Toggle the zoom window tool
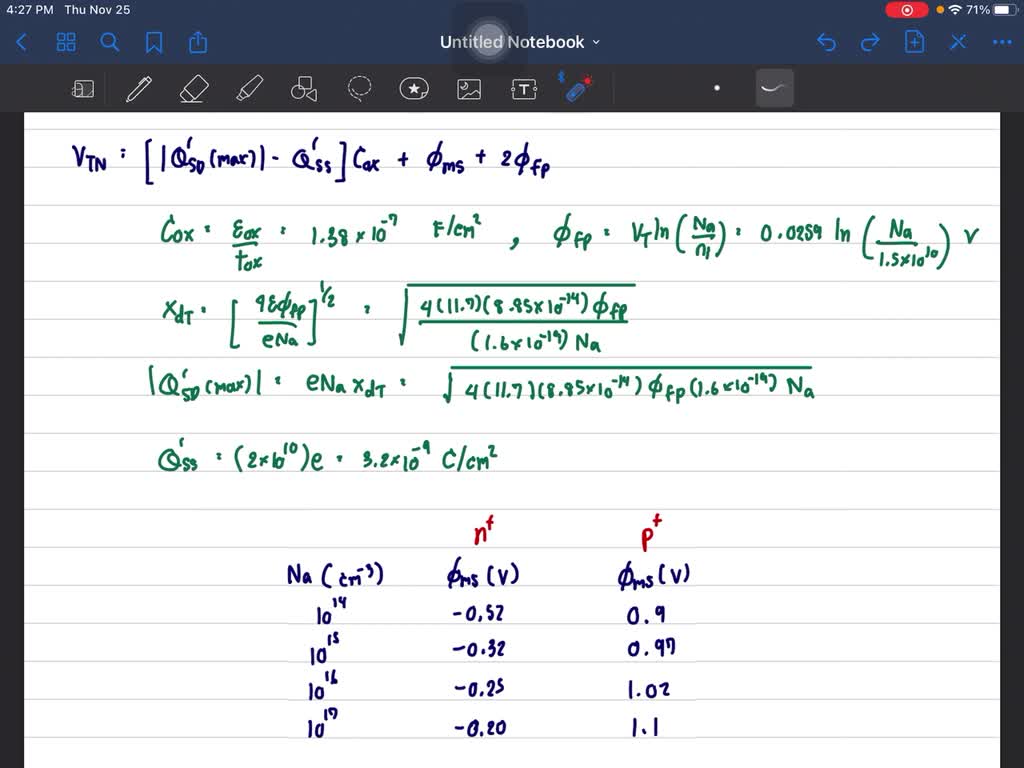This screenshot has height=768, width=1024. tap(83, 89)
